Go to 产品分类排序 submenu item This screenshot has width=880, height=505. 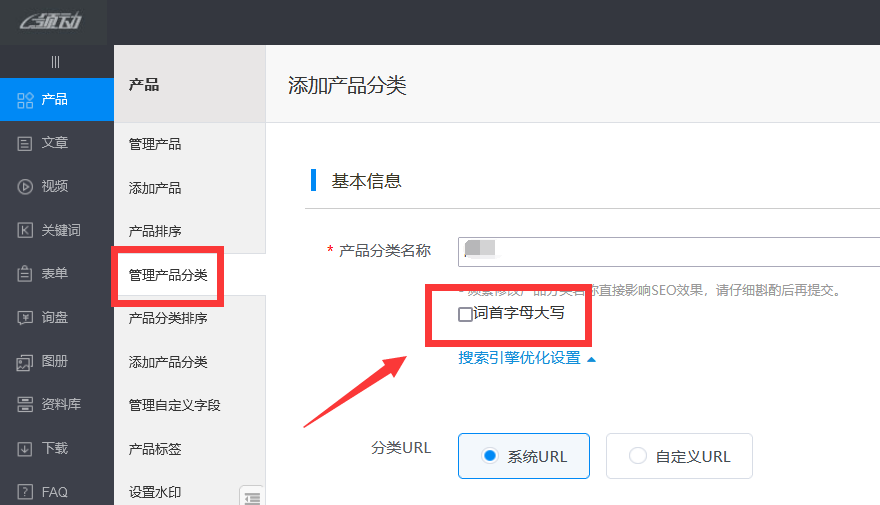(x=168, y=318)
